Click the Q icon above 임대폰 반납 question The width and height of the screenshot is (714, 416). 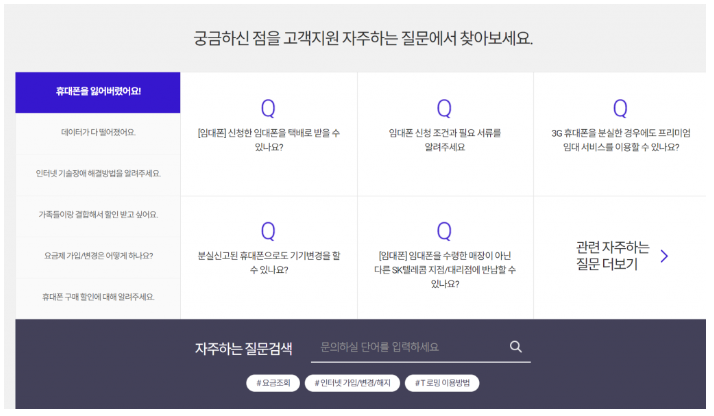tap(444, 231)
